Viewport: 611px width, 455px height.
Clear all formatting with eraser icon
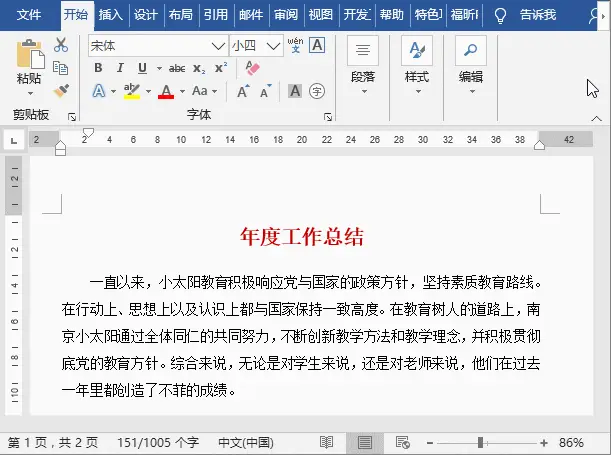(x=253, y=68)
